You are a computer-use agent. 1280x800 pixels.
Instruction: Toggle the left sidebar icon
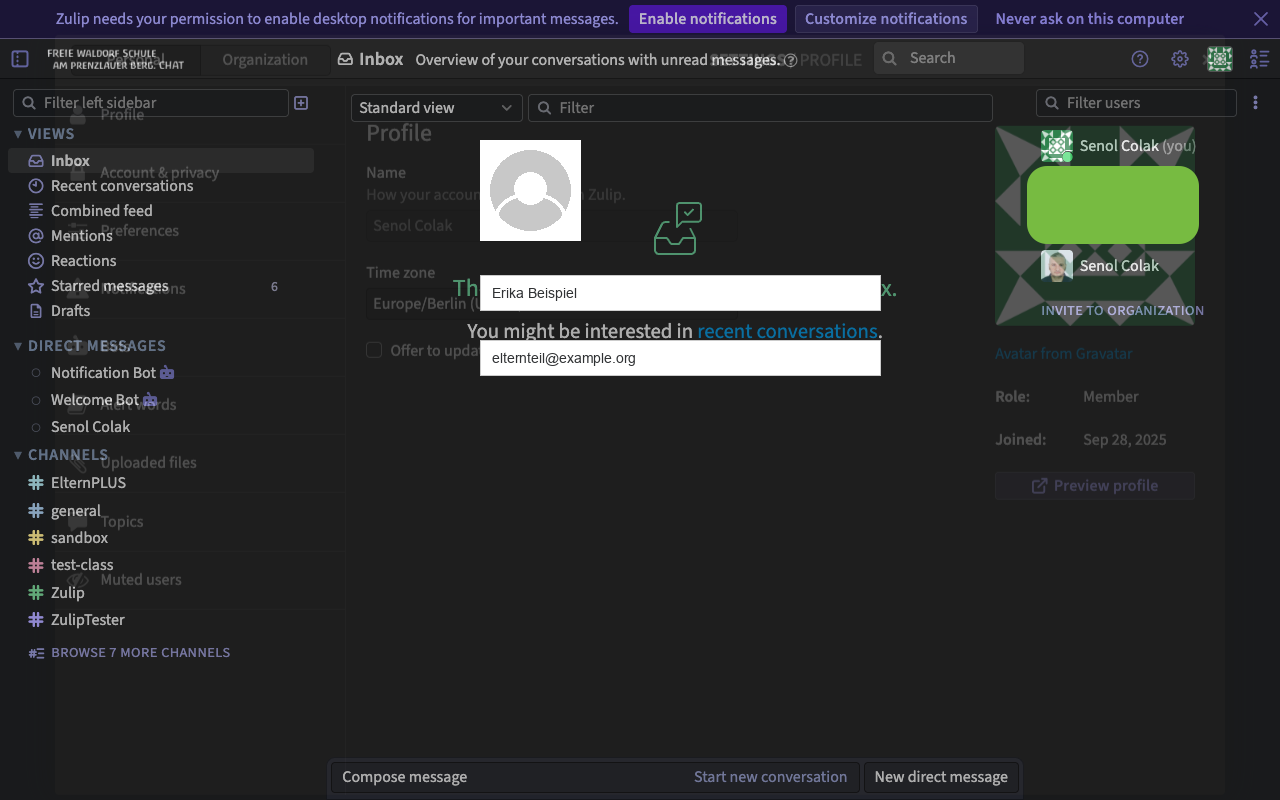point(20,59)
